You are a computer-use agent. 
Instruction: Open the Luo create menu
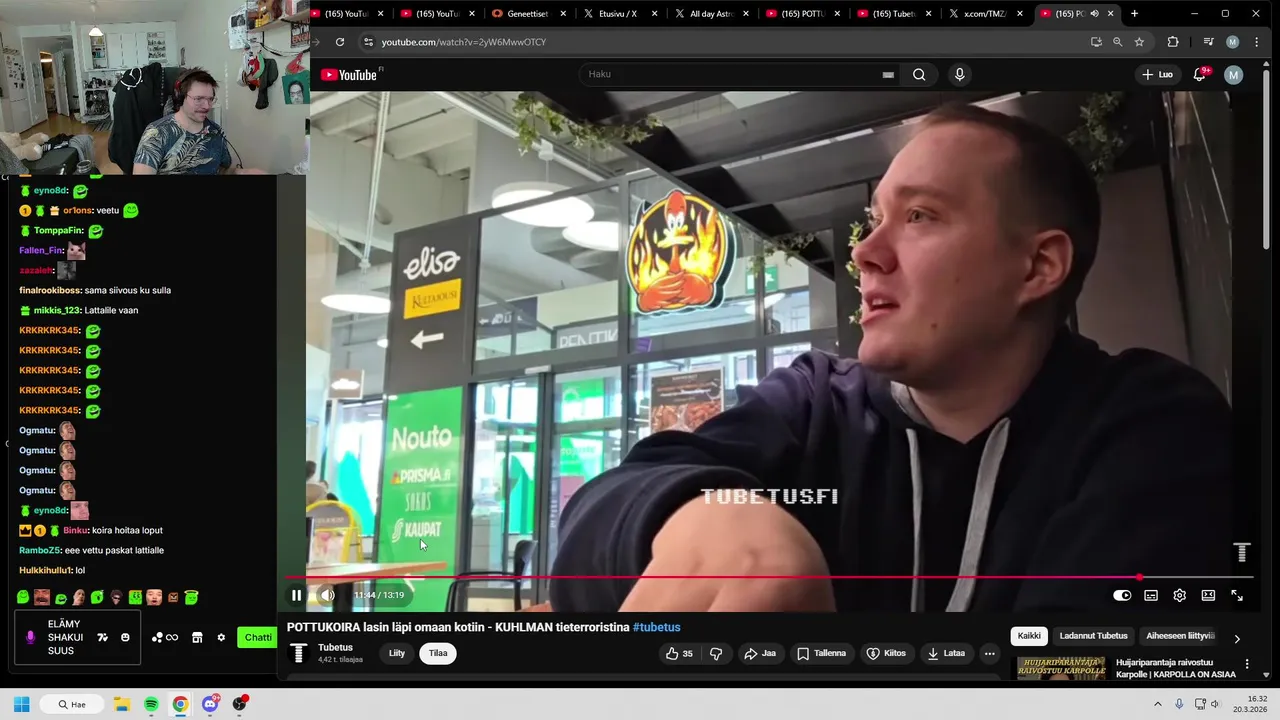tap(1158, 74)
